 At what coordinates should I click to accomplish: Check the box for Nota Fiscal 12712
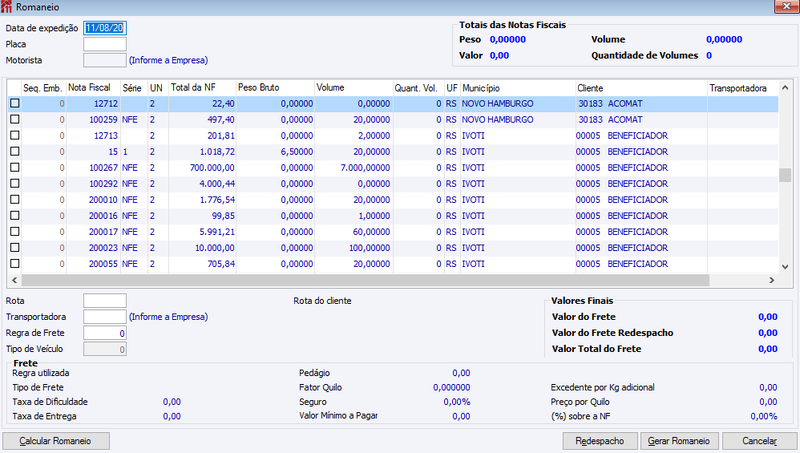15,103
